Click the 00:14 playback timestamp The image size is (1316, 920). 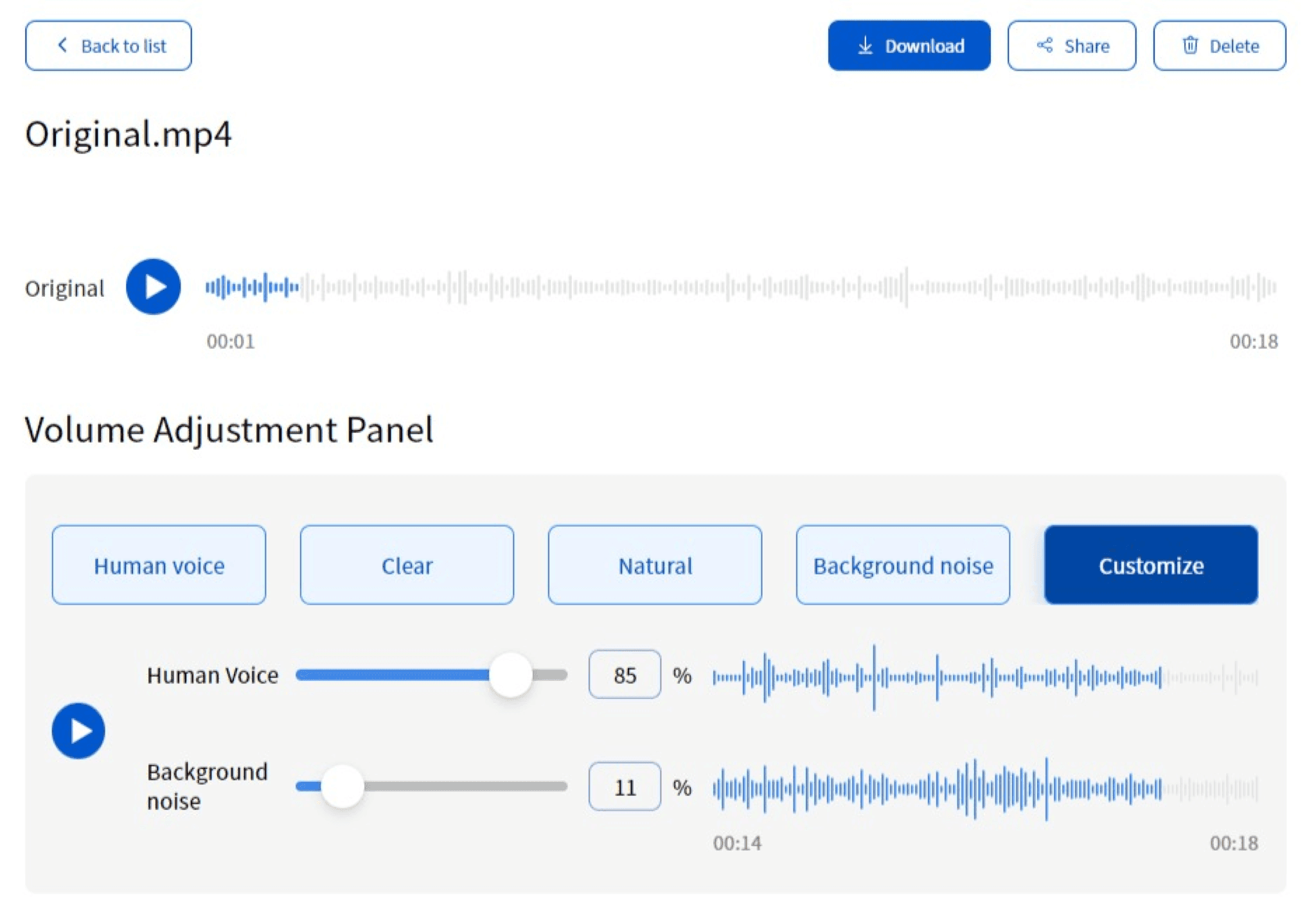(x=737, y=843)
